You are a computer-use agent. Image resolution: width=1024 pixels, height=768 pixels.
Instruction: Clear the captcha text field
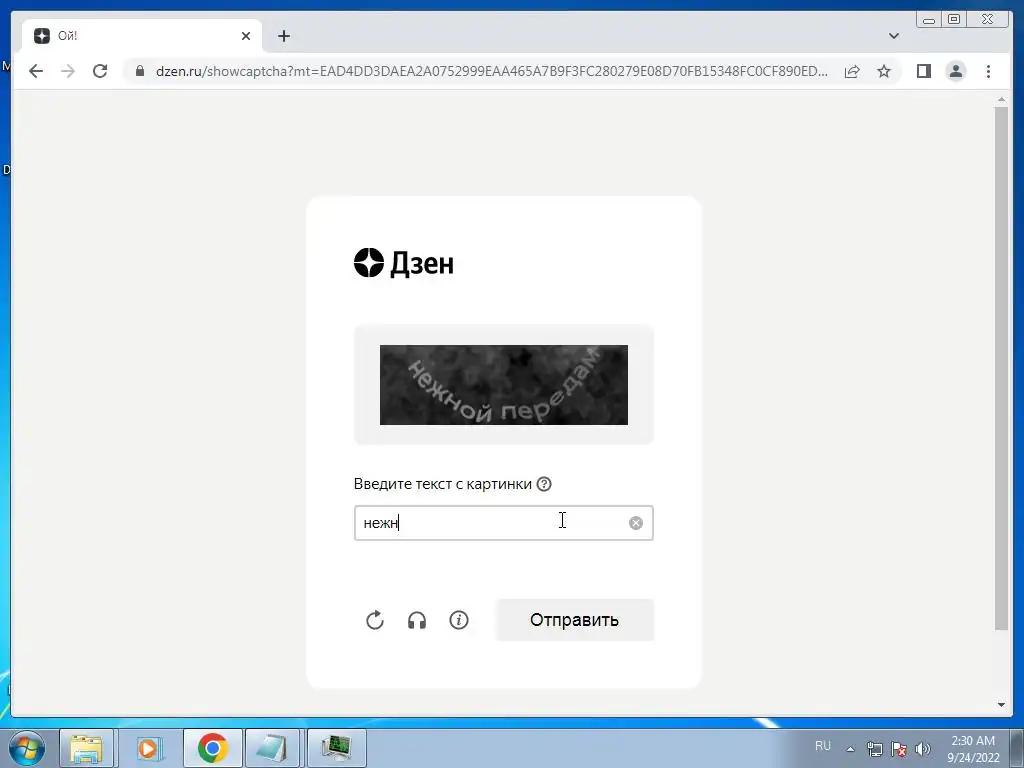635,523
